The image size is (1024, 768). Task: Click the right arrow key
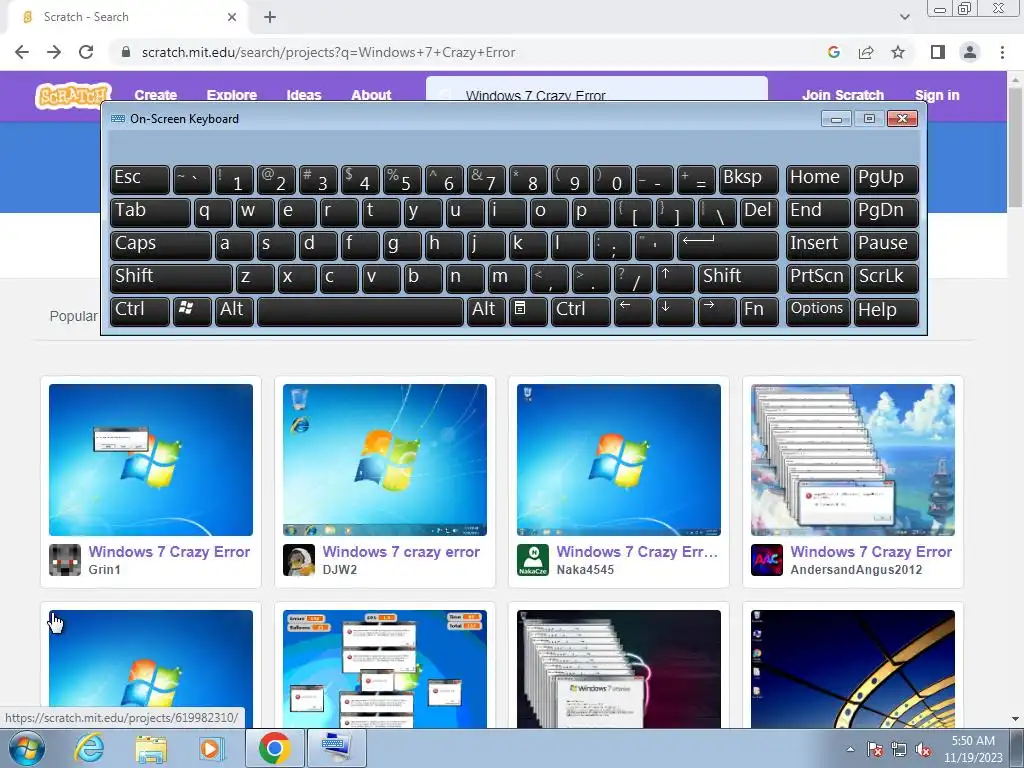[716, 311]
